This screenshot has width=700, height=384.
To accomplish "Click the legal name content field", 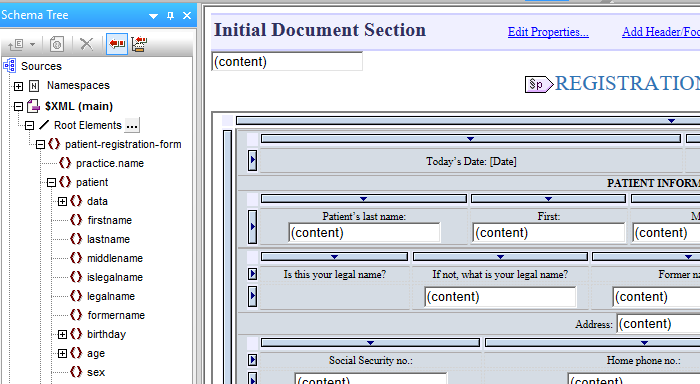I will (x=500, y=297).
